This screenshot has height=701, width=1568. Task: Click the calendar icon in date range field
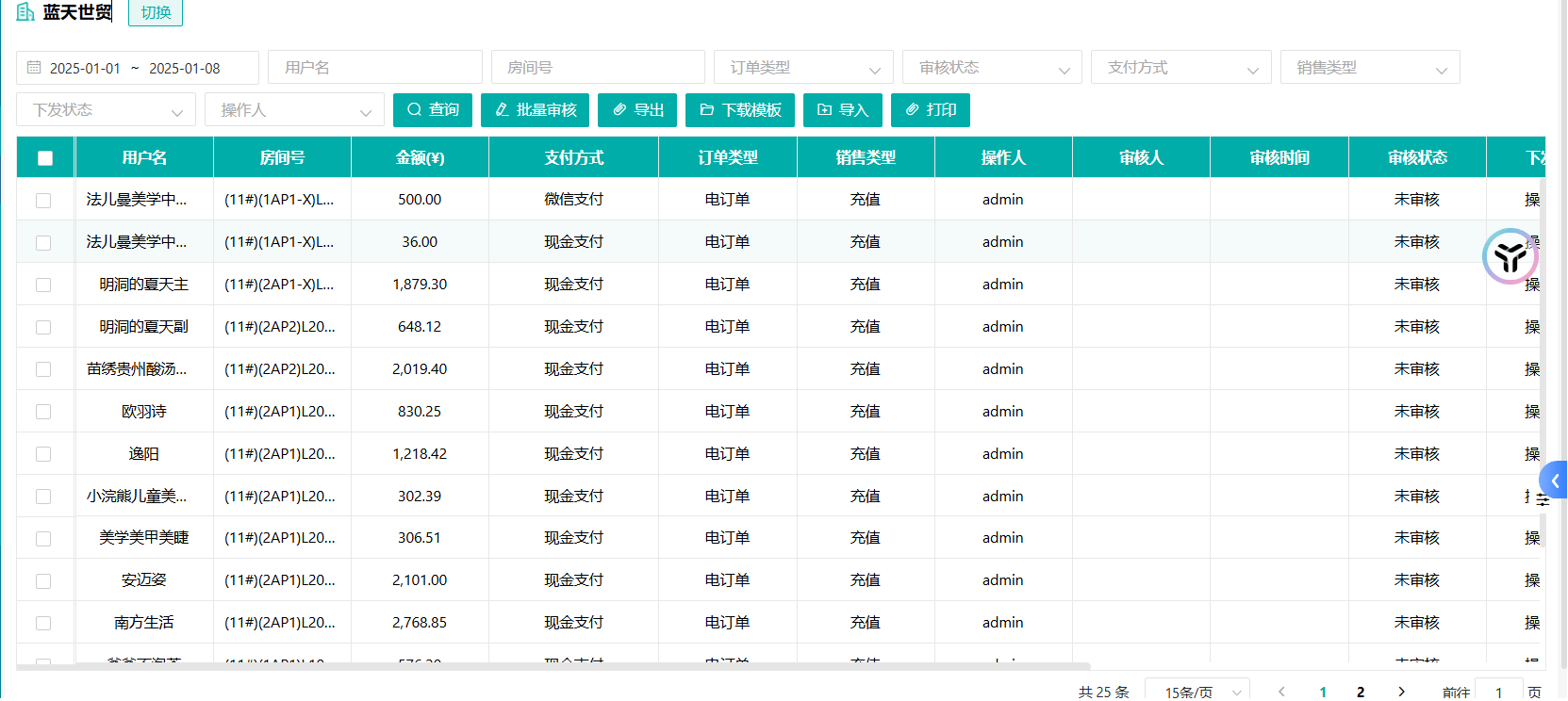tap(34, 68)
